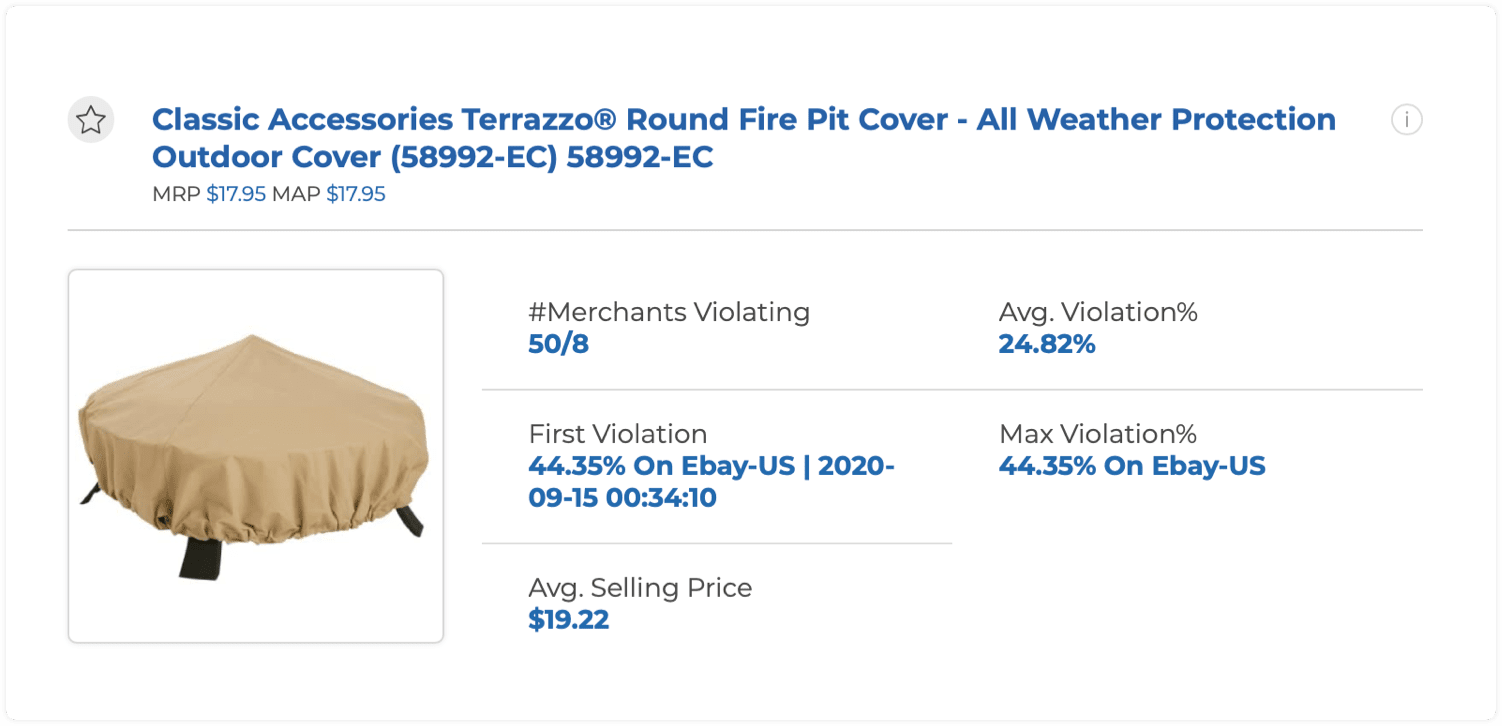Click the star favorite icon
The image size is (1502, 726).
[91, 121]
